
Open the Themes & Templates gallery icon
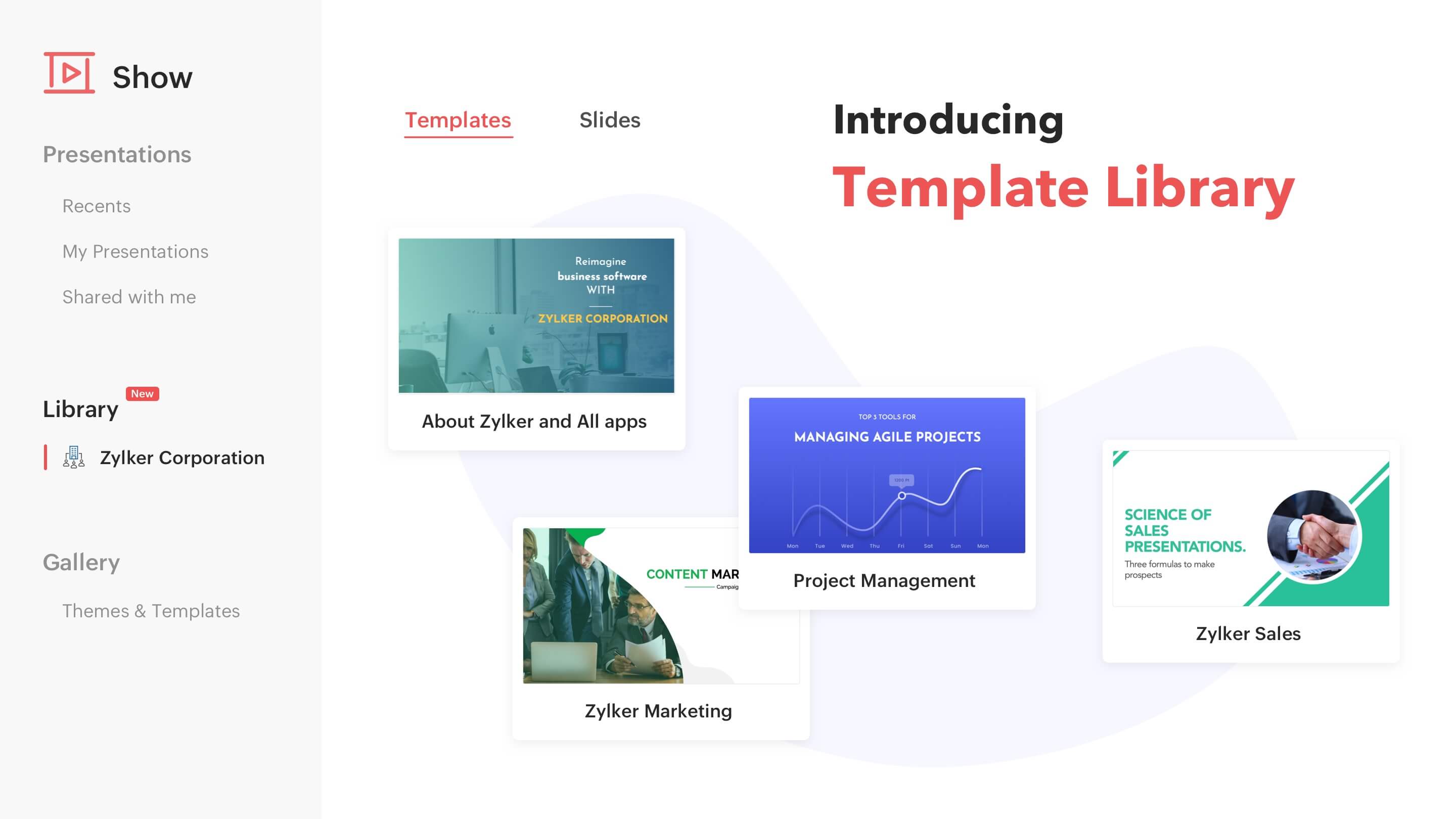151,610
